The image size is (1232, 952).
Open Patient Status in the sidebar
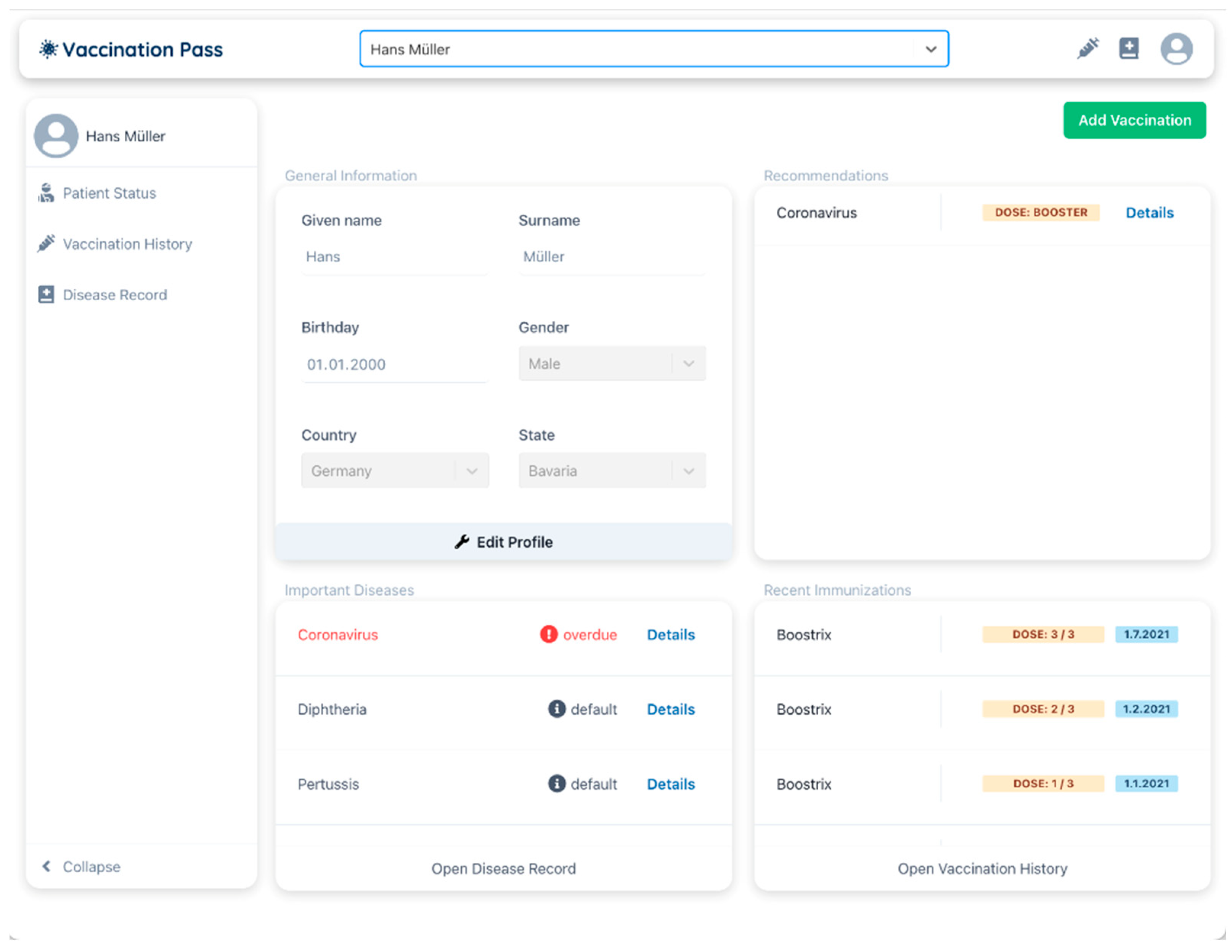pyautogui.click(x=109, y=193)
